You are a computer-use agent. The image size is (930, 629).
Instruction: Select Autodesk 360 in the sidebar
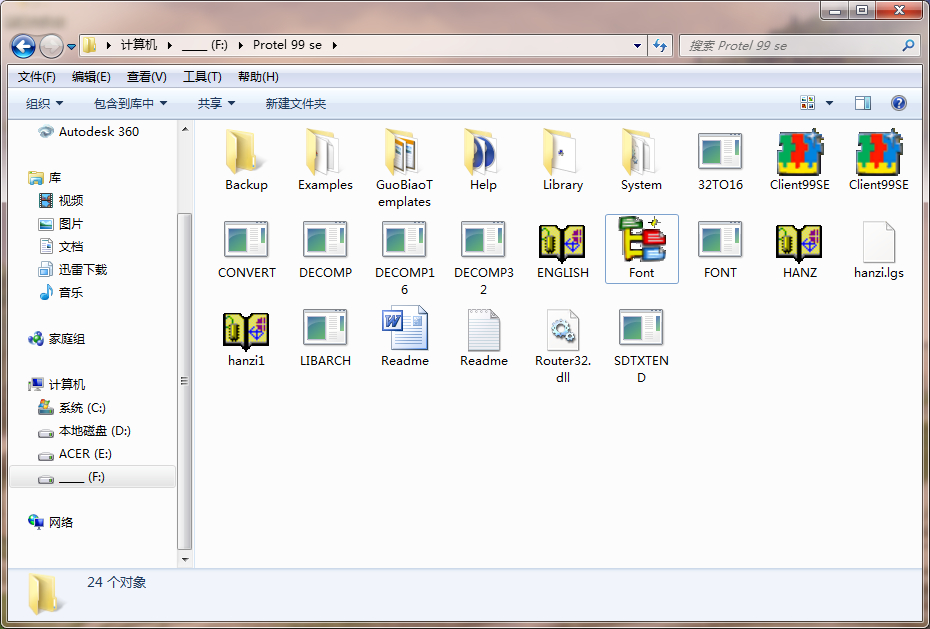(90, 132)
